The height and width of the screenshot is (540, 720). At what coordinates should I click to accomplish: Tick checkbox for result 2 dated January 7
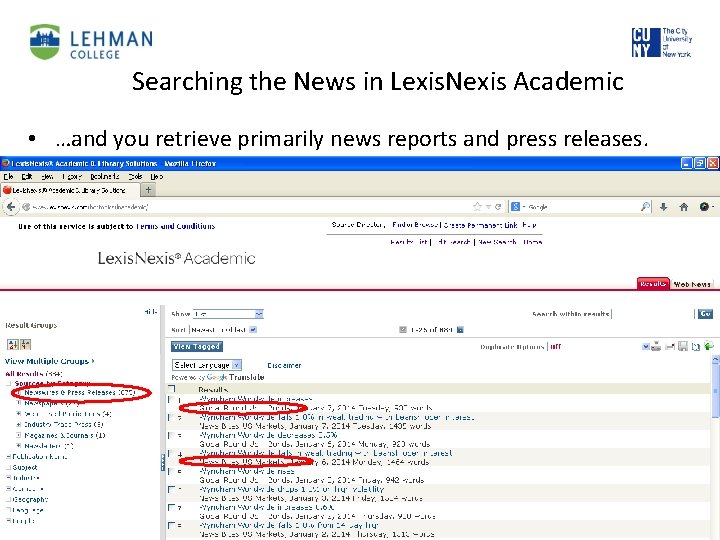[171, 418]
